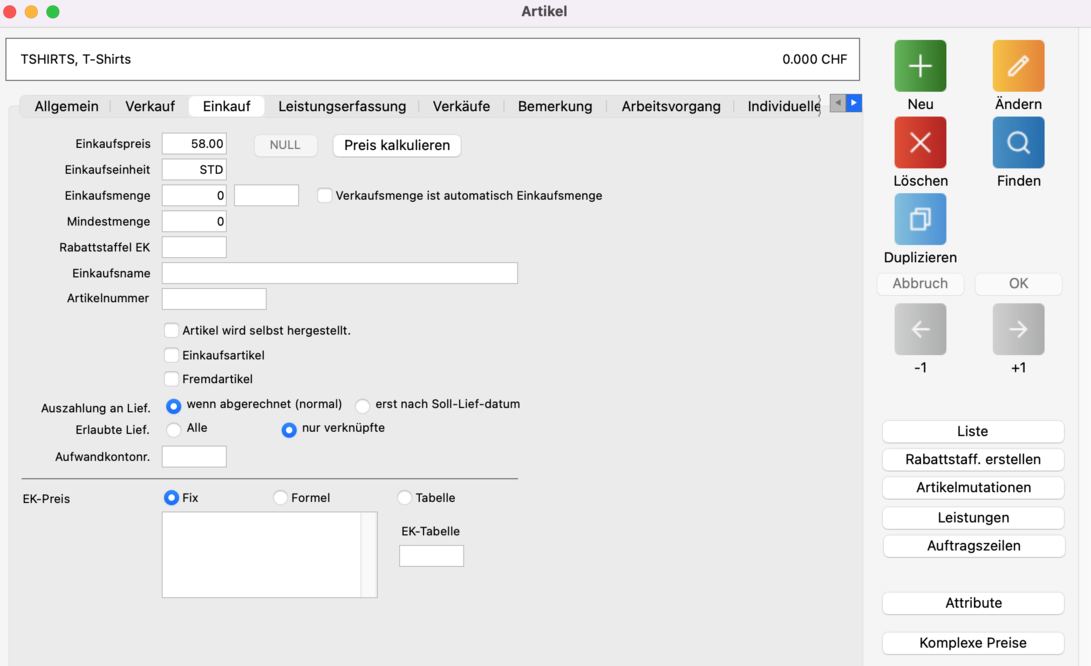Open Komplexe Preise
This screenshot has height=666, width=1091.
point(972,643)
